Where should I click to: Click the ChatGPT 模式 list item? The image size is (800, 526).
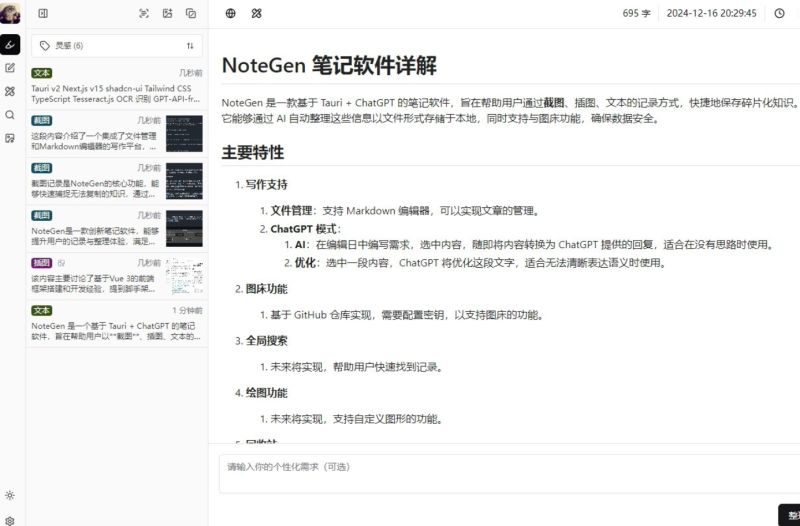(306, 229)
